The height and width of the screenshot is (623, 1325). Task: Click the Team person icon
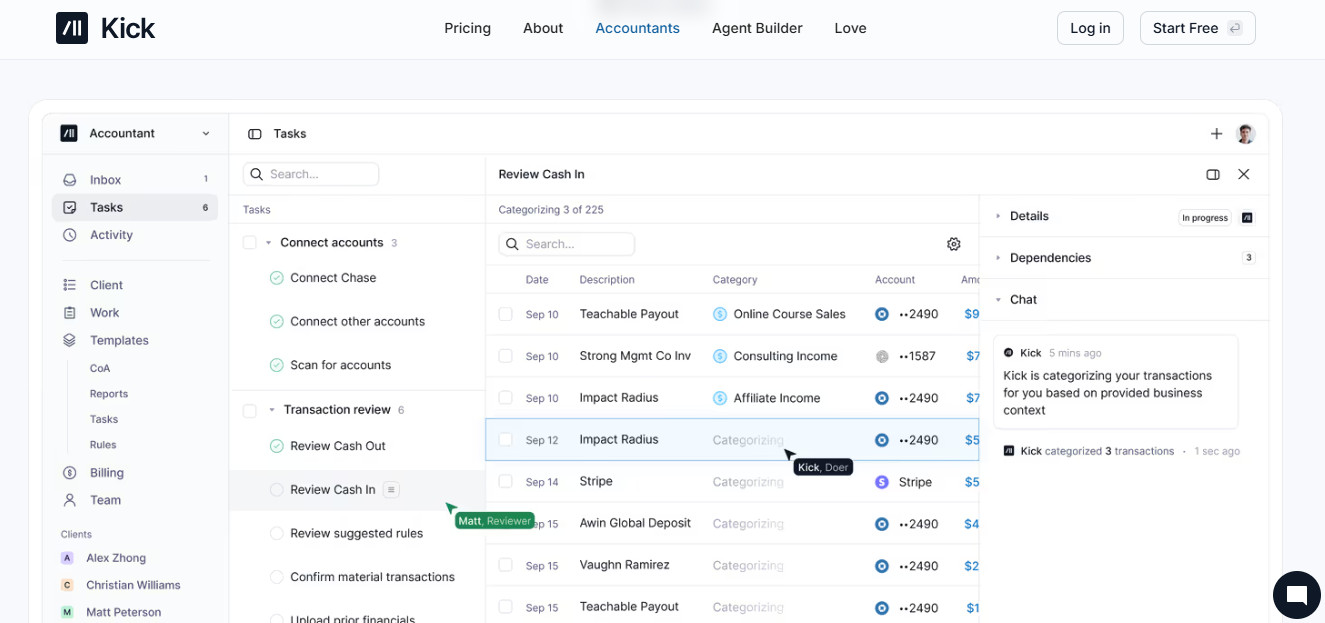(69, 500)
